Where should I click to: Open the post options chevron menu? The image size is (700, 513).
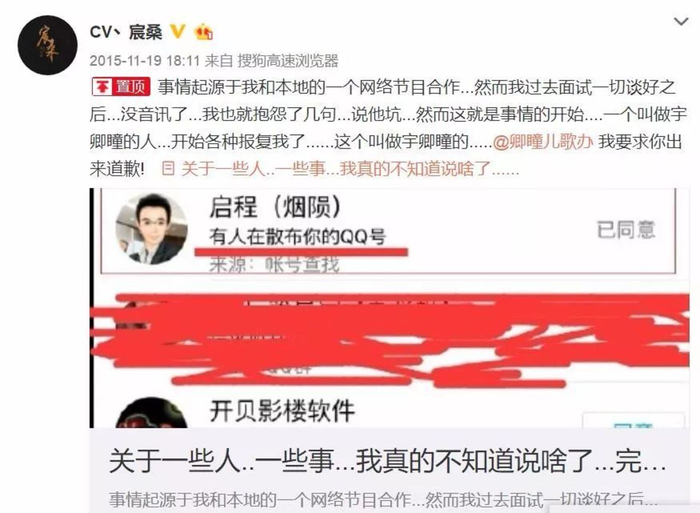pyautogui.click(x=680, y=21)
